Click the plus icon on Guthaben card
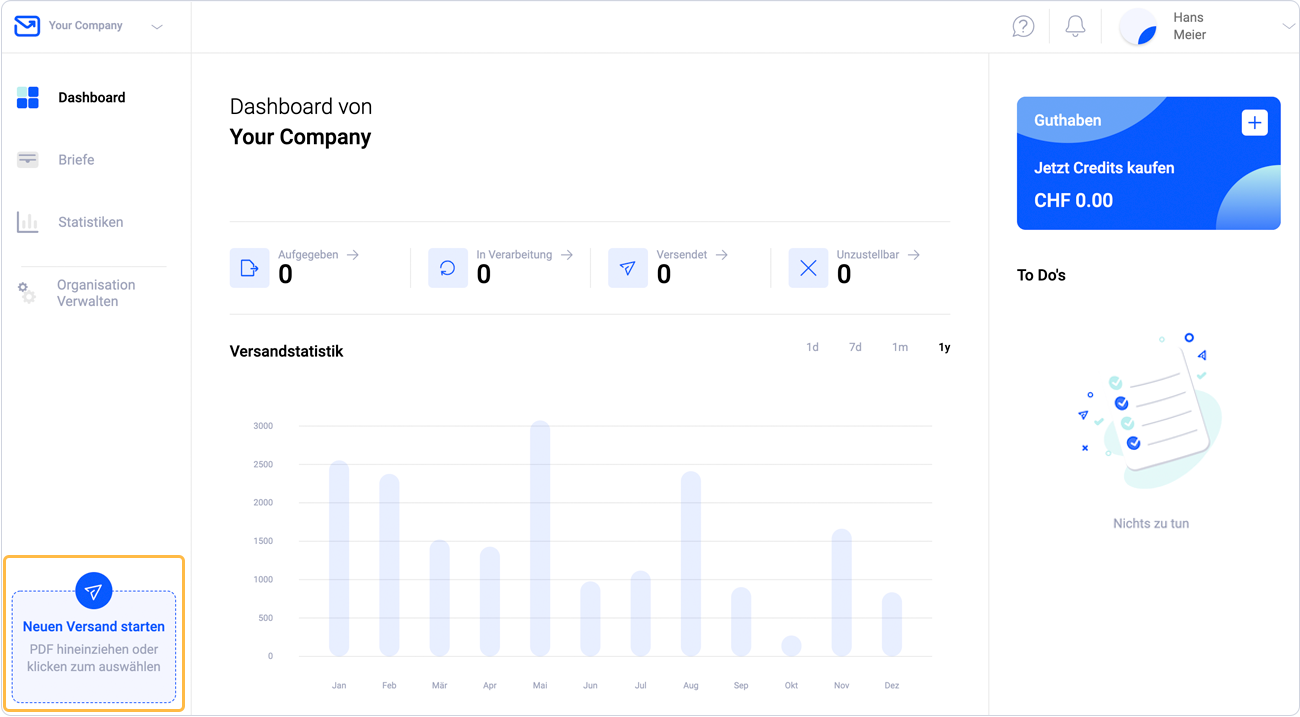This screenshot has width=1300, height=717. (1254, 123)
